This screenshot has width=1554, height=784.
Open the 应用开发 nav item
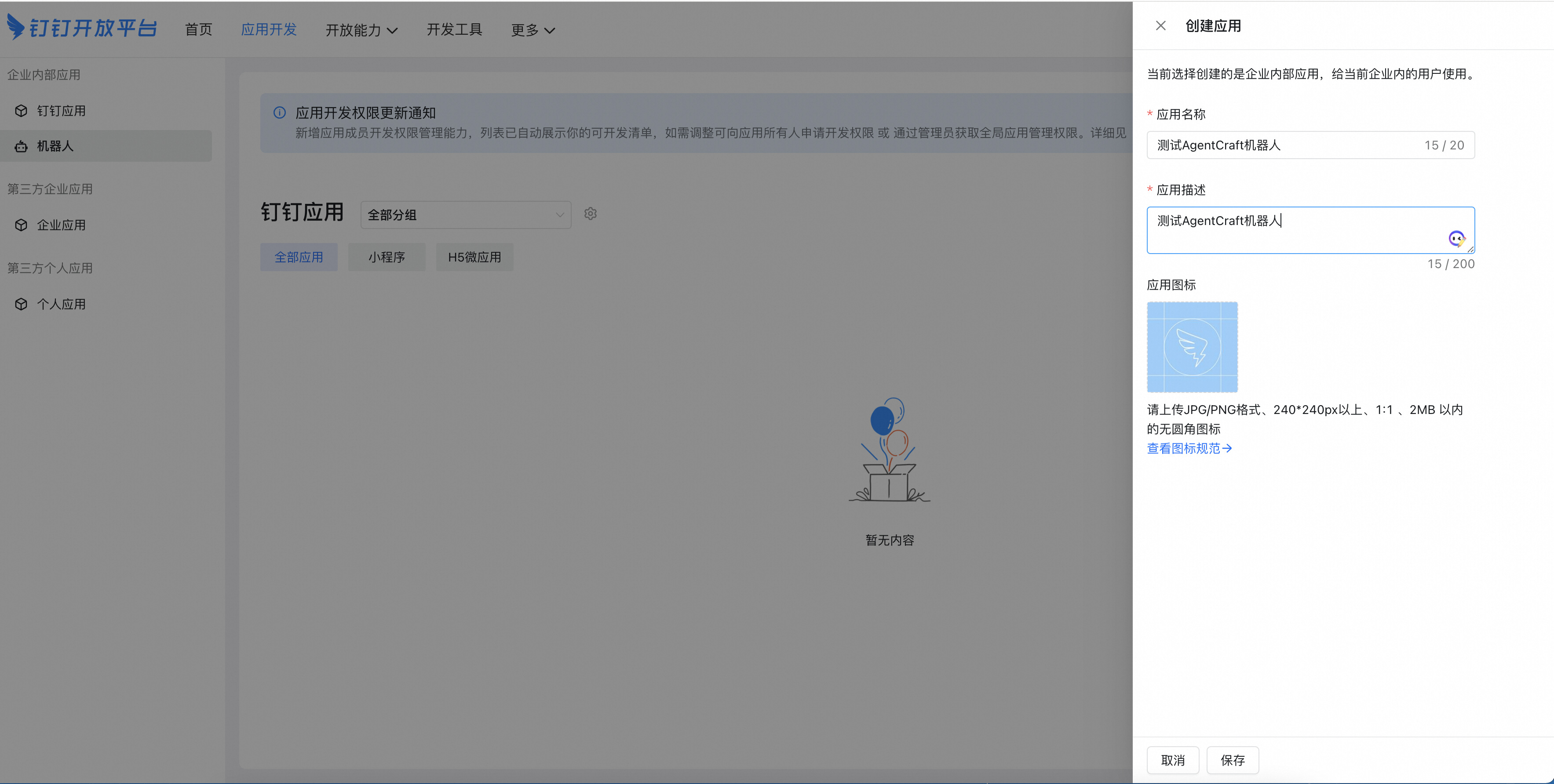click(x=268, y=29)
